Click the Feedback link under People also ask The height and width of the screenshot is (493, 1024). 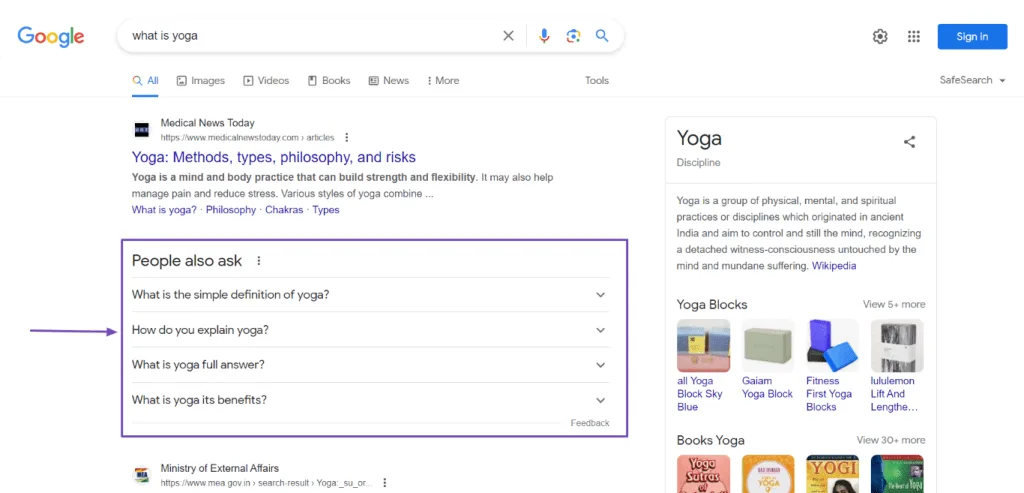(590, 423)
